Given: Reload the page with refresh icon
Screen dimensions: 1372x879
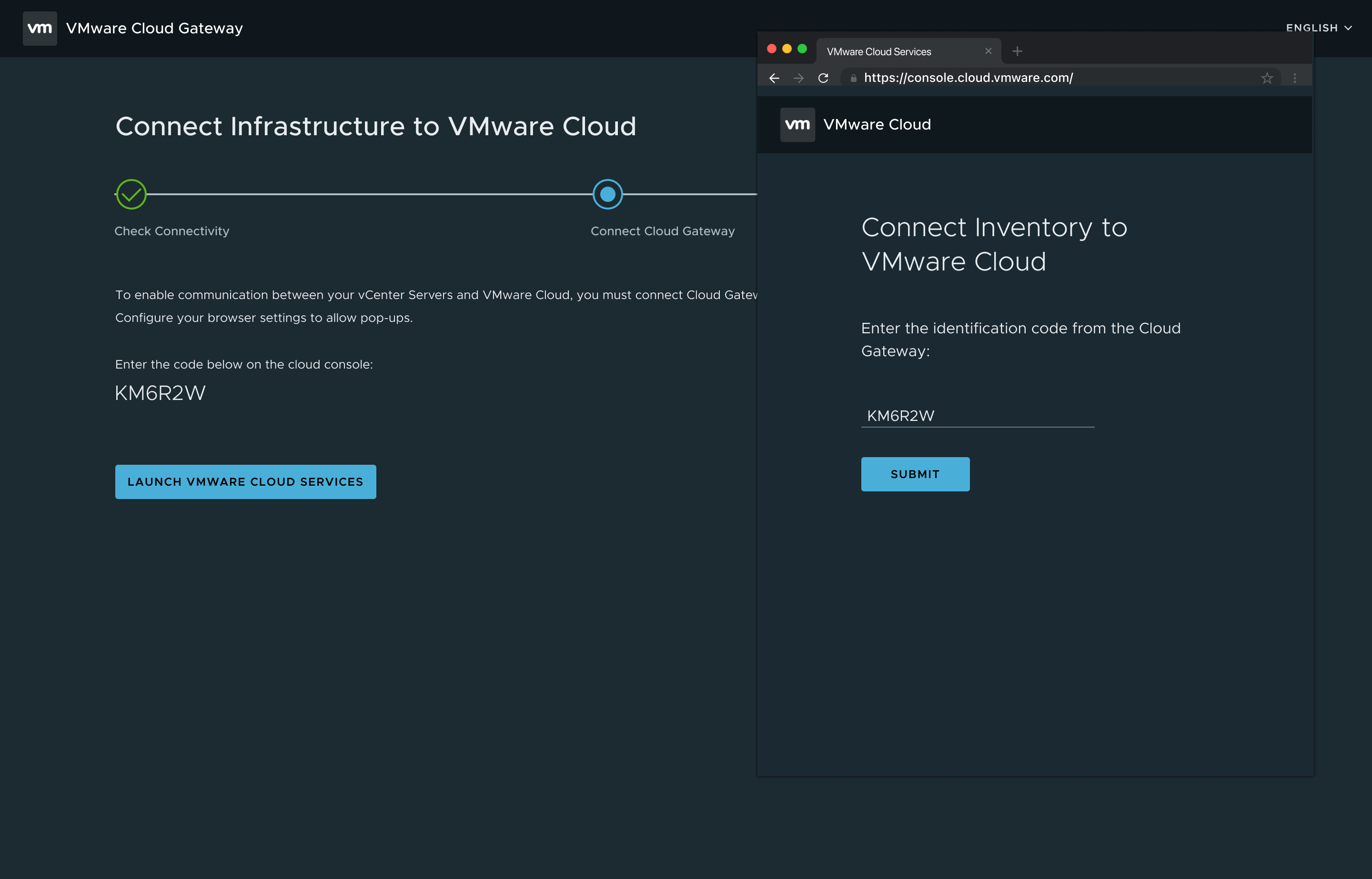Looking at the screenshot, I should click(x=823, y=78).
